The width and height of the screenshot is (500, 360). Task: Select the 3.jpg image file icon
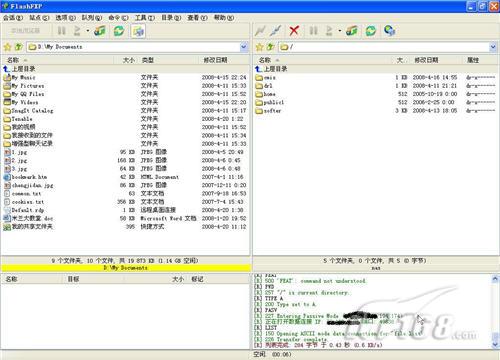[x=7, y=169]
